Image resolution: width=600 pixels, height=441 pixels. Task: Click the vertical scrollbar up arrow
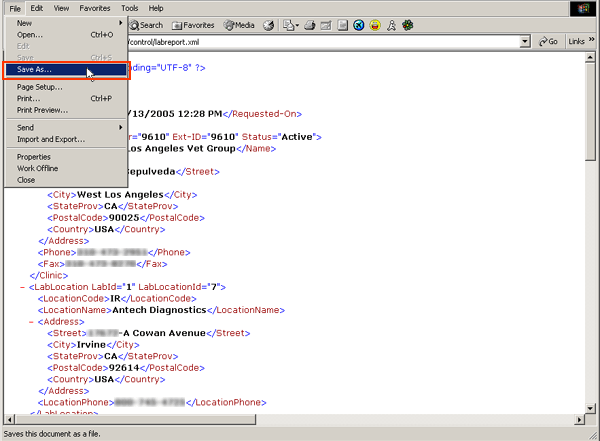point(590,57)
